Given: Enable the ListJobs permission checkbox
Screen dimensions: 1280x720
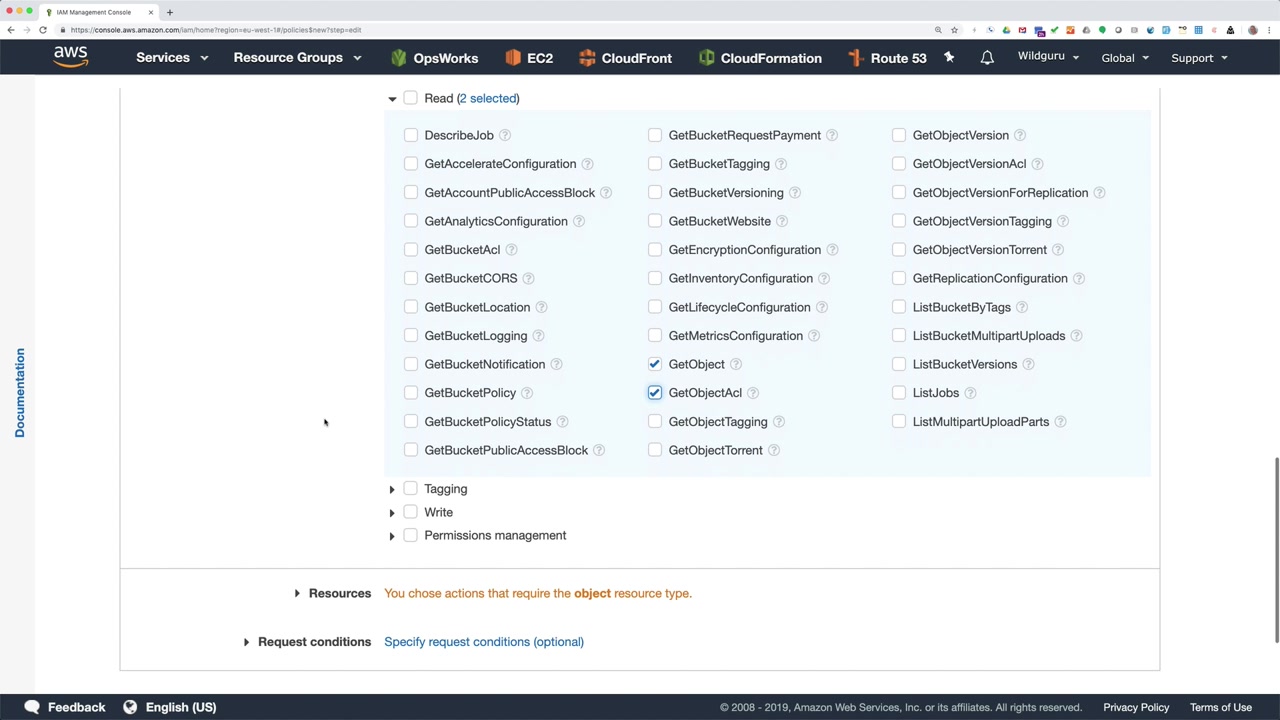Looking at the screenshot, I should (899, 393).
